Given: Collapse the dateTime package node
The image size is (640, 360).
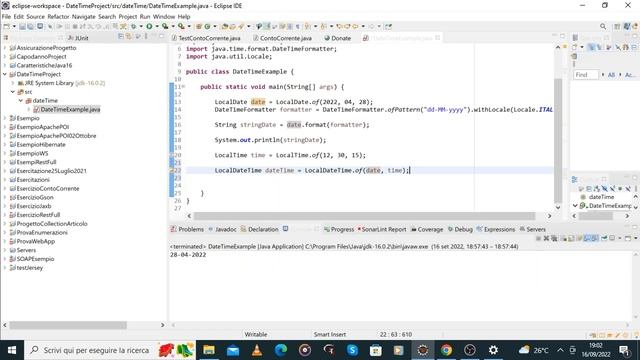Looking at the screenshot, I should coord(21,100).
